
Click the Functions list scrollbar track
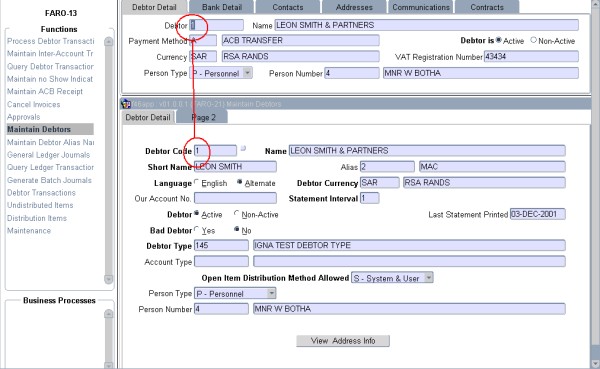tap(109, 160)
